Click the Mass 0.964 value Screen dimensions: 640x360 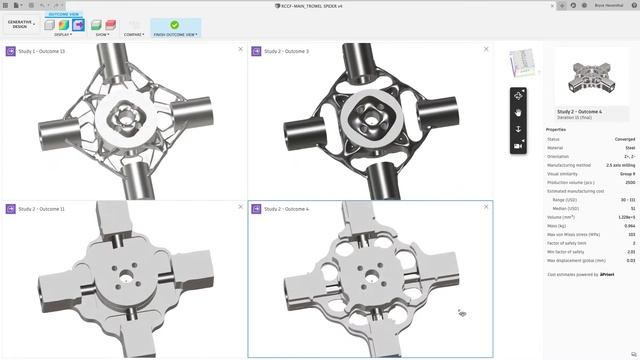[x=630, y=226]
